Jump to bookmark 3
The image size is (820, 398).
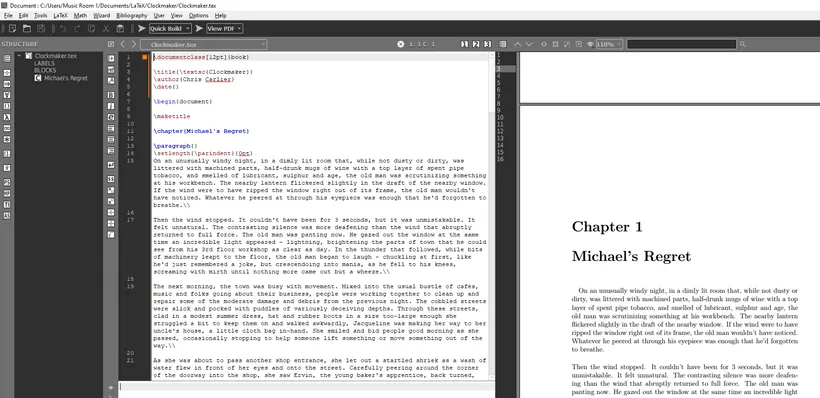(487, 44)
